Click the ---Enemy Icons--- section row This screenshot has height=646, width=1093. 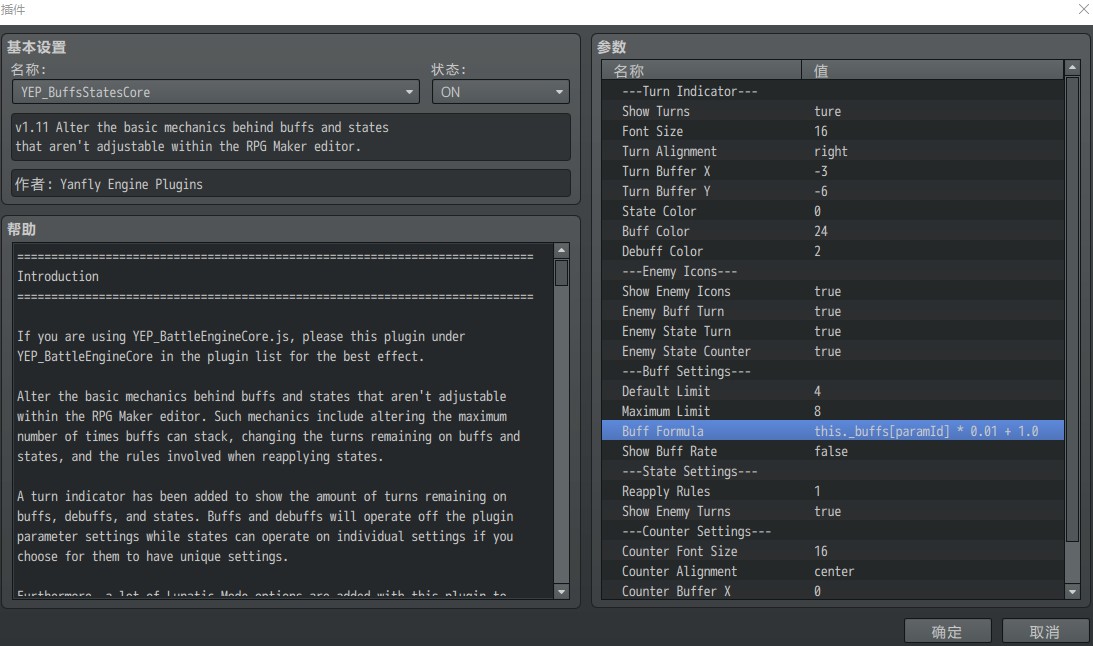click(833, 272)
